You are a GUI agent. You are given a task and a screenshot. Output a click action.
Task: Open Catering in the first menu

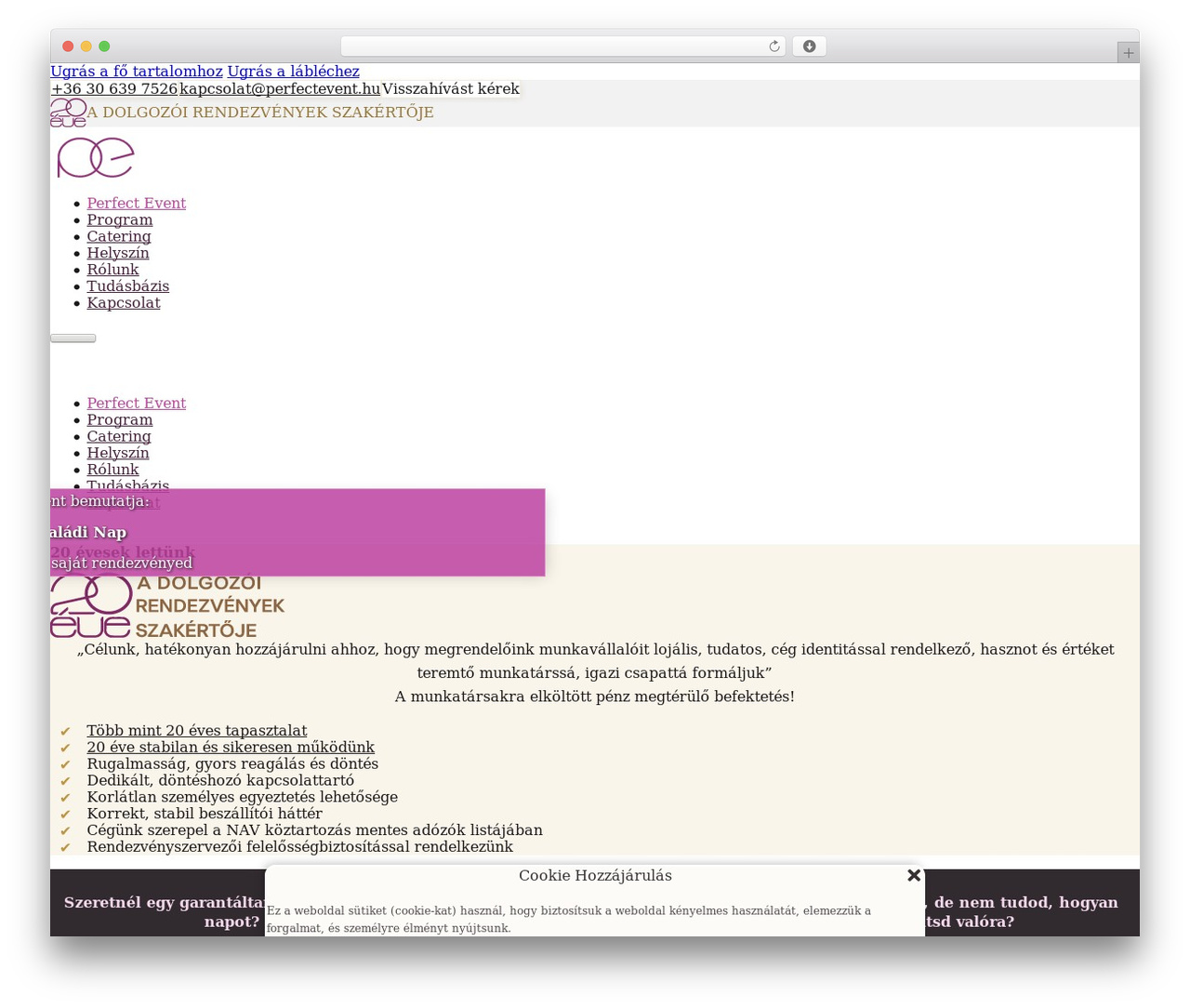pos(119,236)
